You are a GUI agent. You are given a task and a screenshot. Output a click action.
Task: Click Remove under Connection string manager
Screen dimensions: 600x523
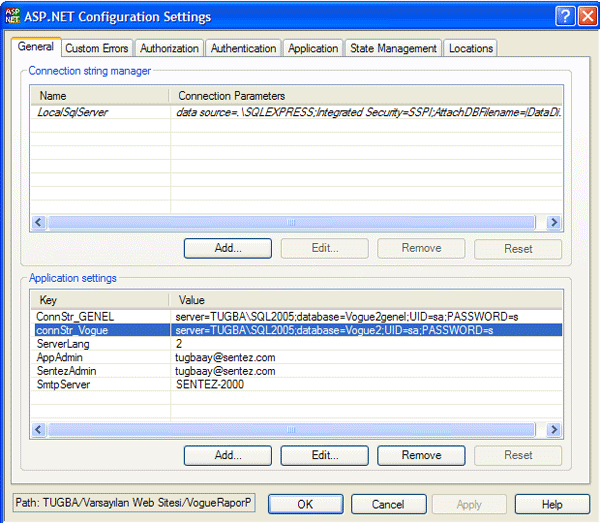click(x=421, y=248)
